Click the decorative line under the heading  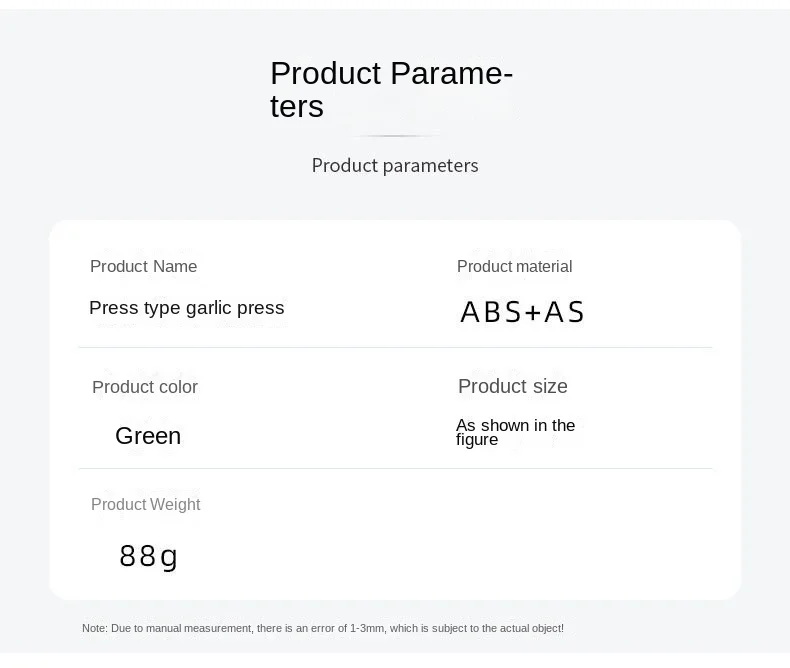(x=396, y=135)
